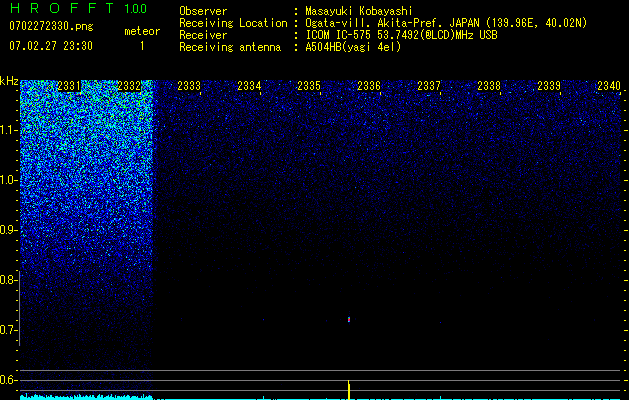The width and height of the screenshot is (629, 400).
Task: Click the 2336 time marker
Action: (x=369, y=86)
